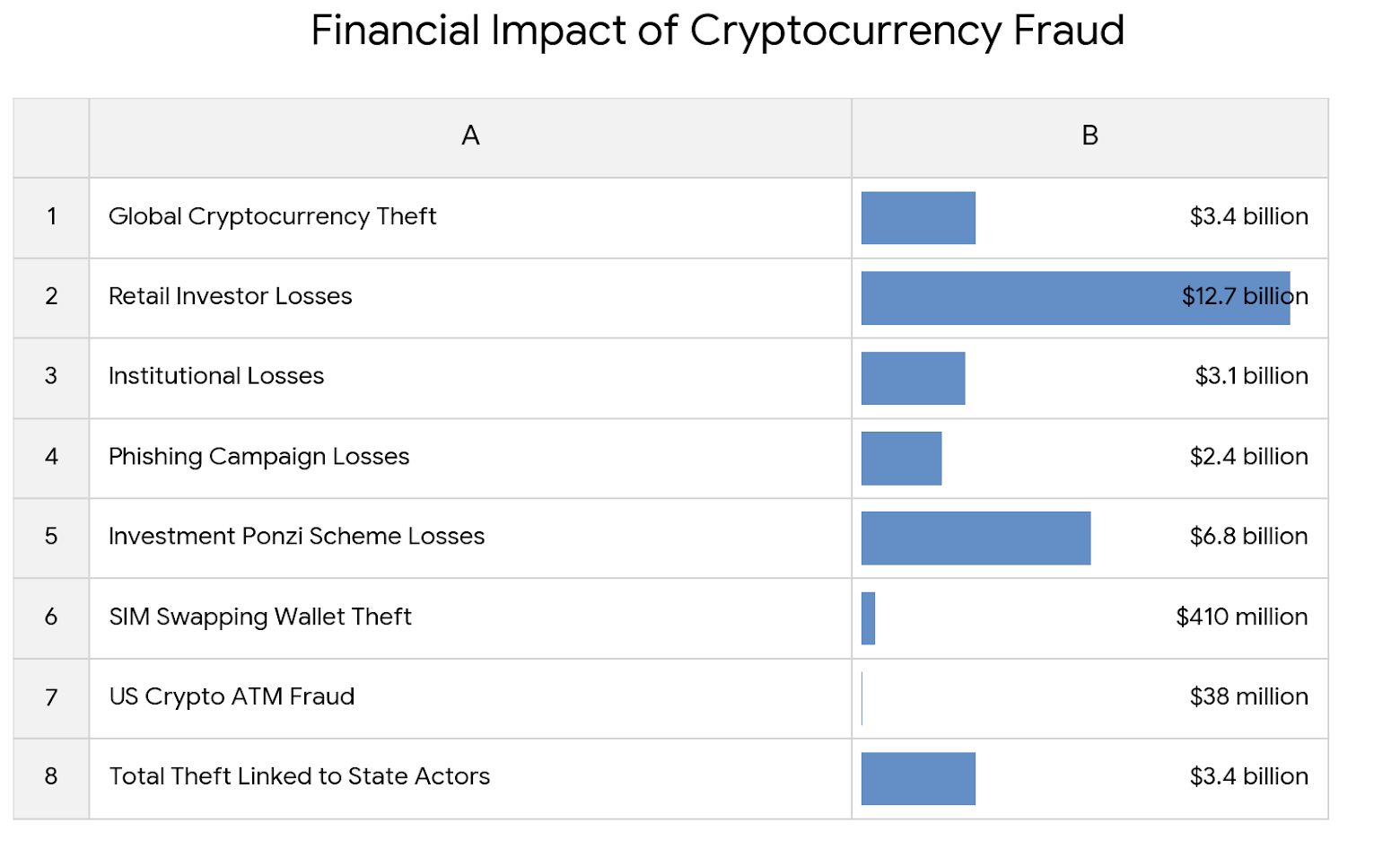Select row 8 header
The height and width of the screenshot is (849, 1400).
[51, 777]
